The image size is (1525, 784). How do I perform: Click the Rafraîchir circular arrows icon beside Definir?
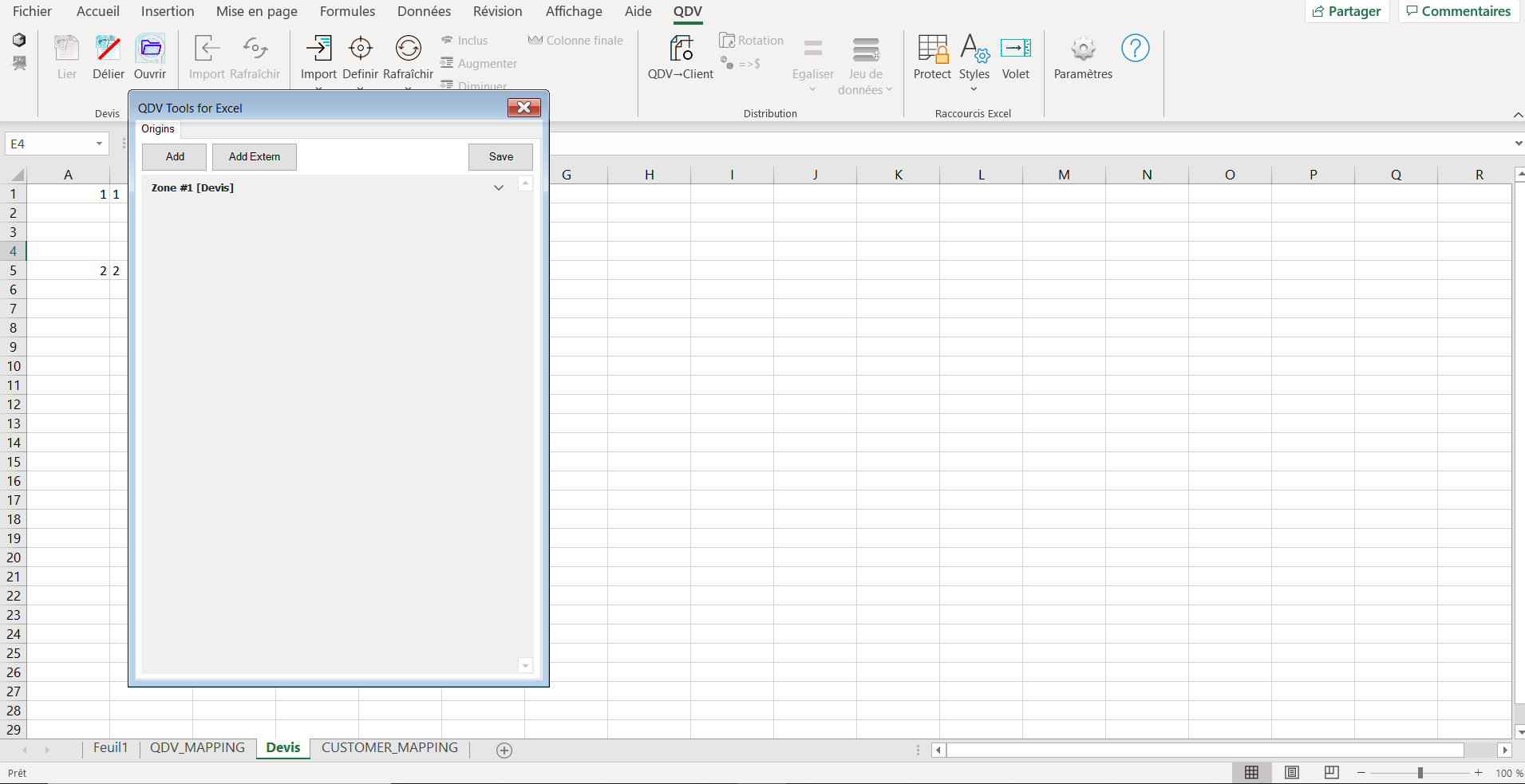[x=408, y=49]
